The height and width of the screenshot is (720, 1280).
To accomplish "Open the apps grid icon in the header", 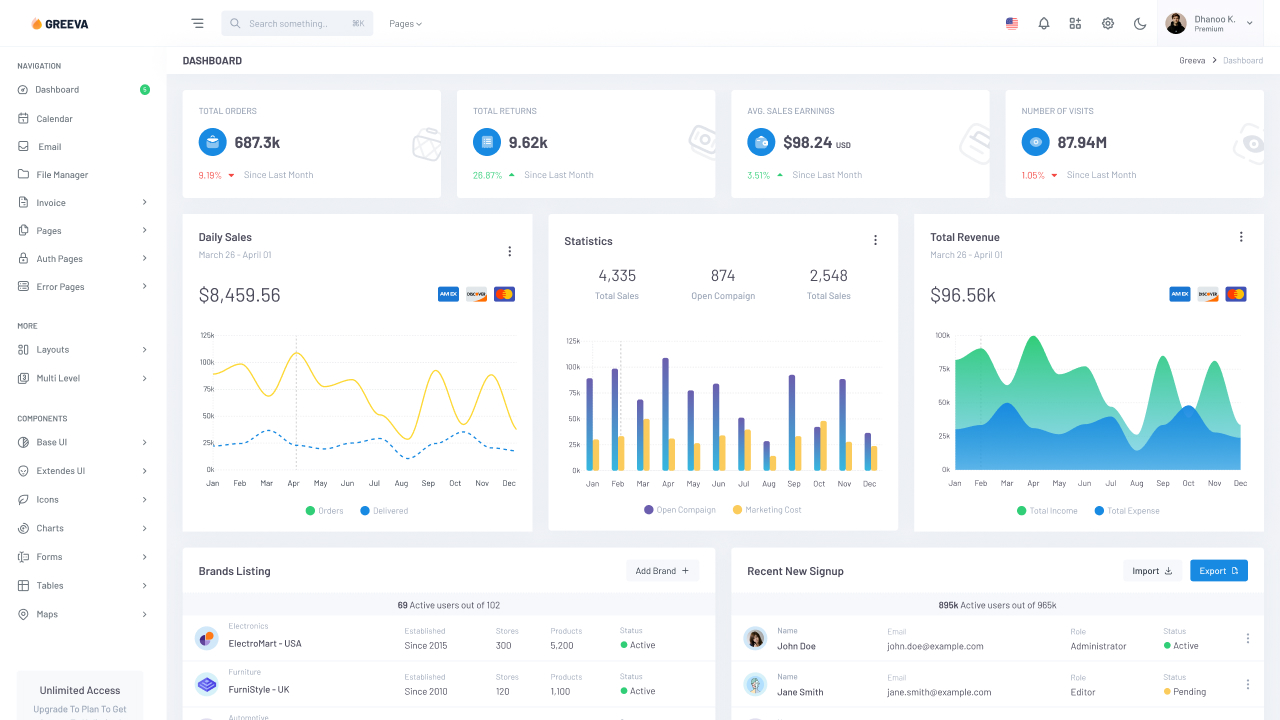I will tap(1075, 23).
